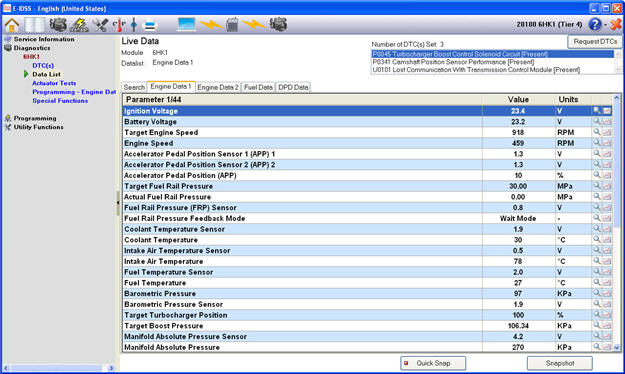The height and width of the screenshot is (374, 625).
Task: Open the DPD Data tab
Action: 293,87
